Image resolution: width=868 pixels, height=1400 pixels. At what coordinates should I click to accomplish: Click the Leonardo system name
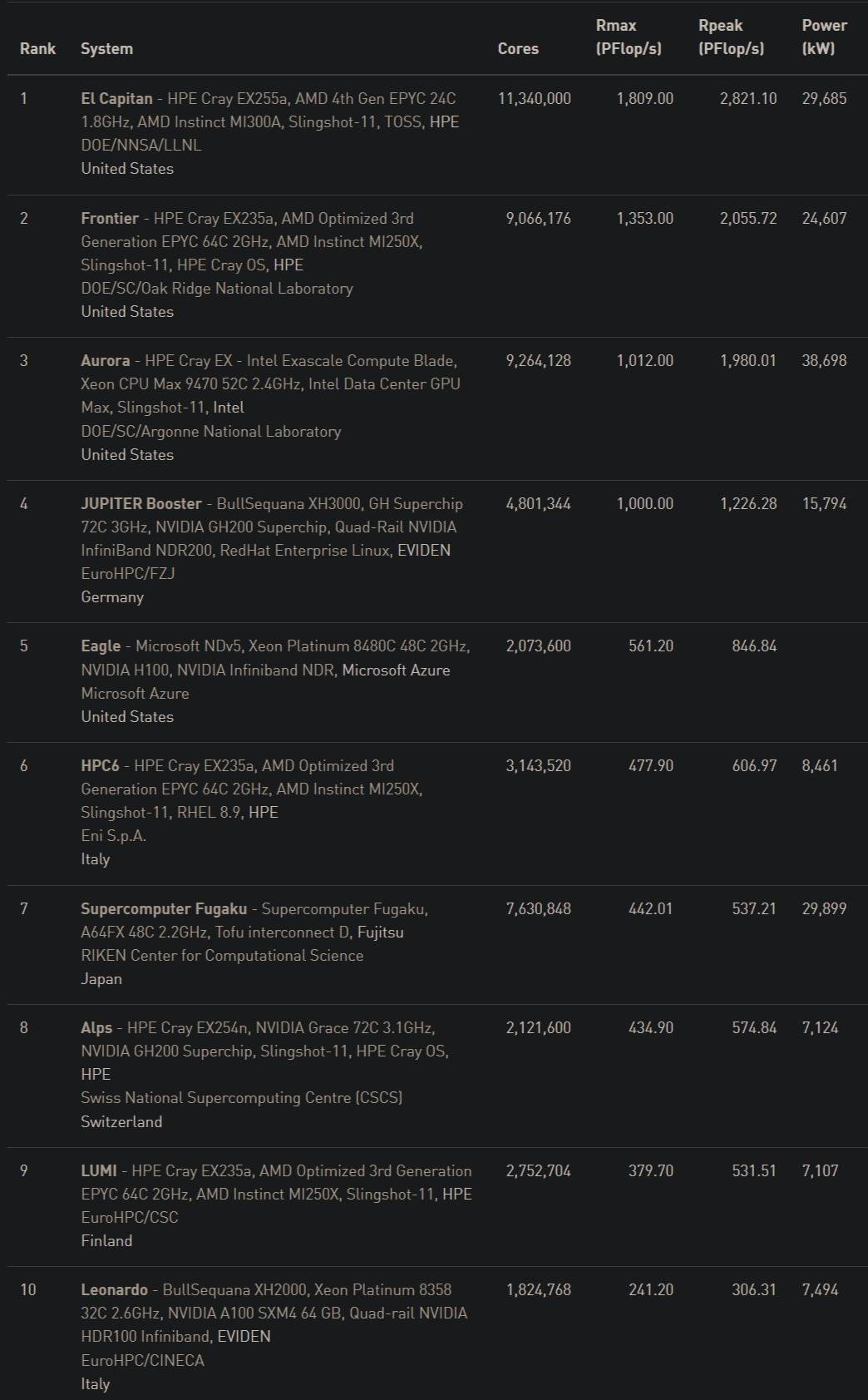(x=115, y=1289)
